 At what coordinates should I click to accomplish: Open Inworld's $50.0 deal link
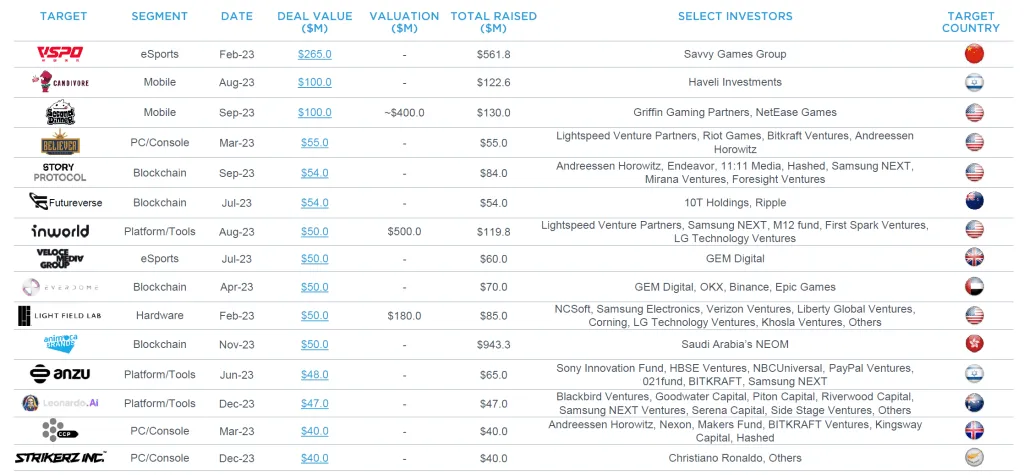coord(314,231)
